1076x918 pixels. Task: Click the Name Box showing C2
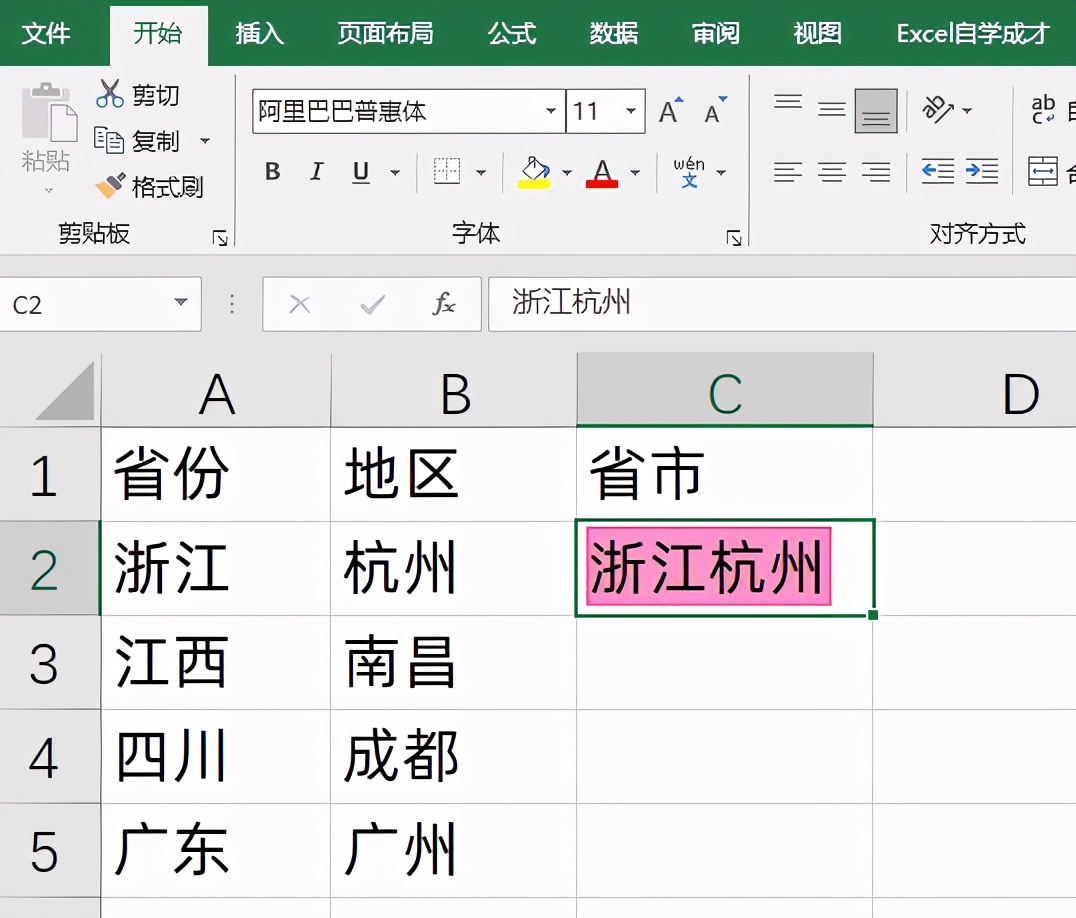pos(85,304)
